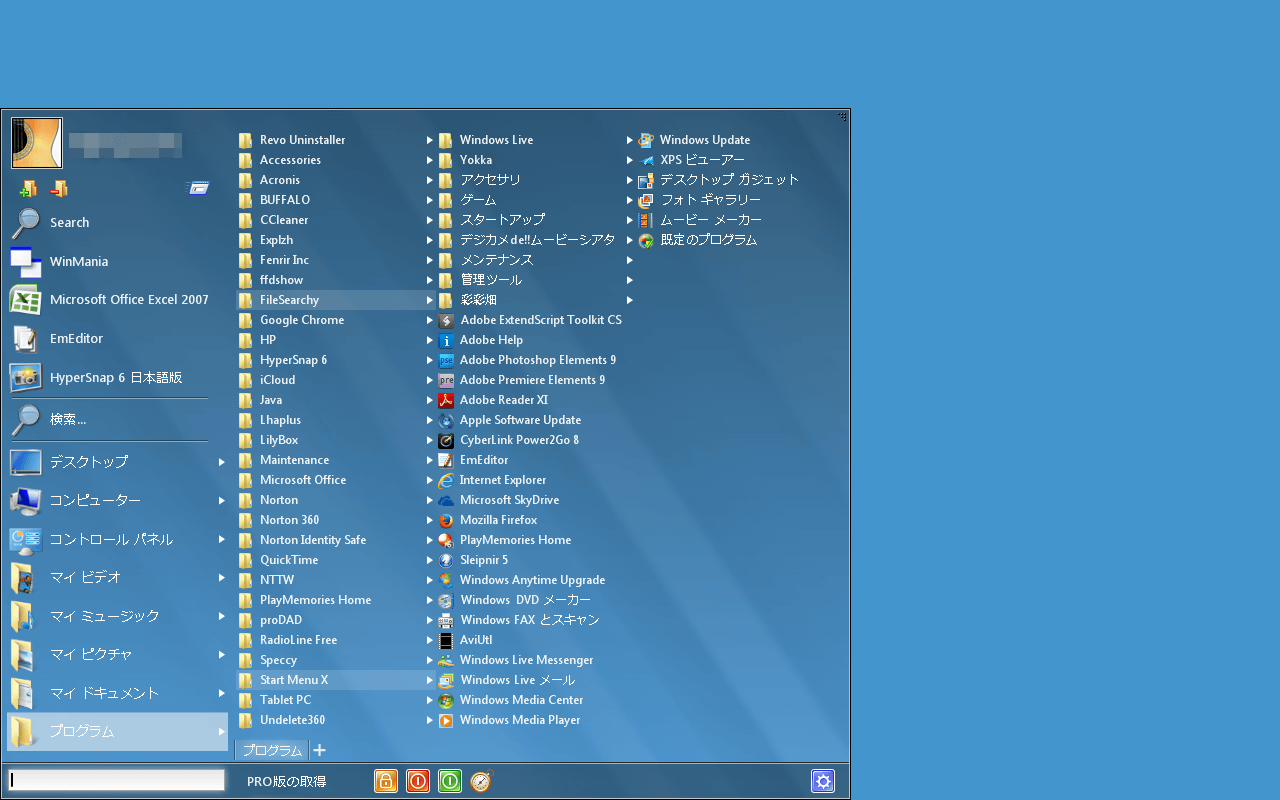
Task: Click the 検索... magnifier entry
Action: (x=118, y=420)
